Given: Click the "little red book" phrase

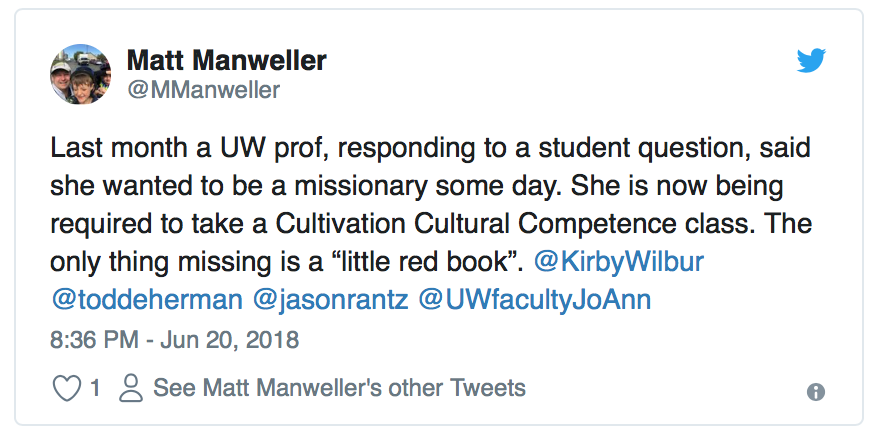Looking at the screenshot, I should click(427, 262).
